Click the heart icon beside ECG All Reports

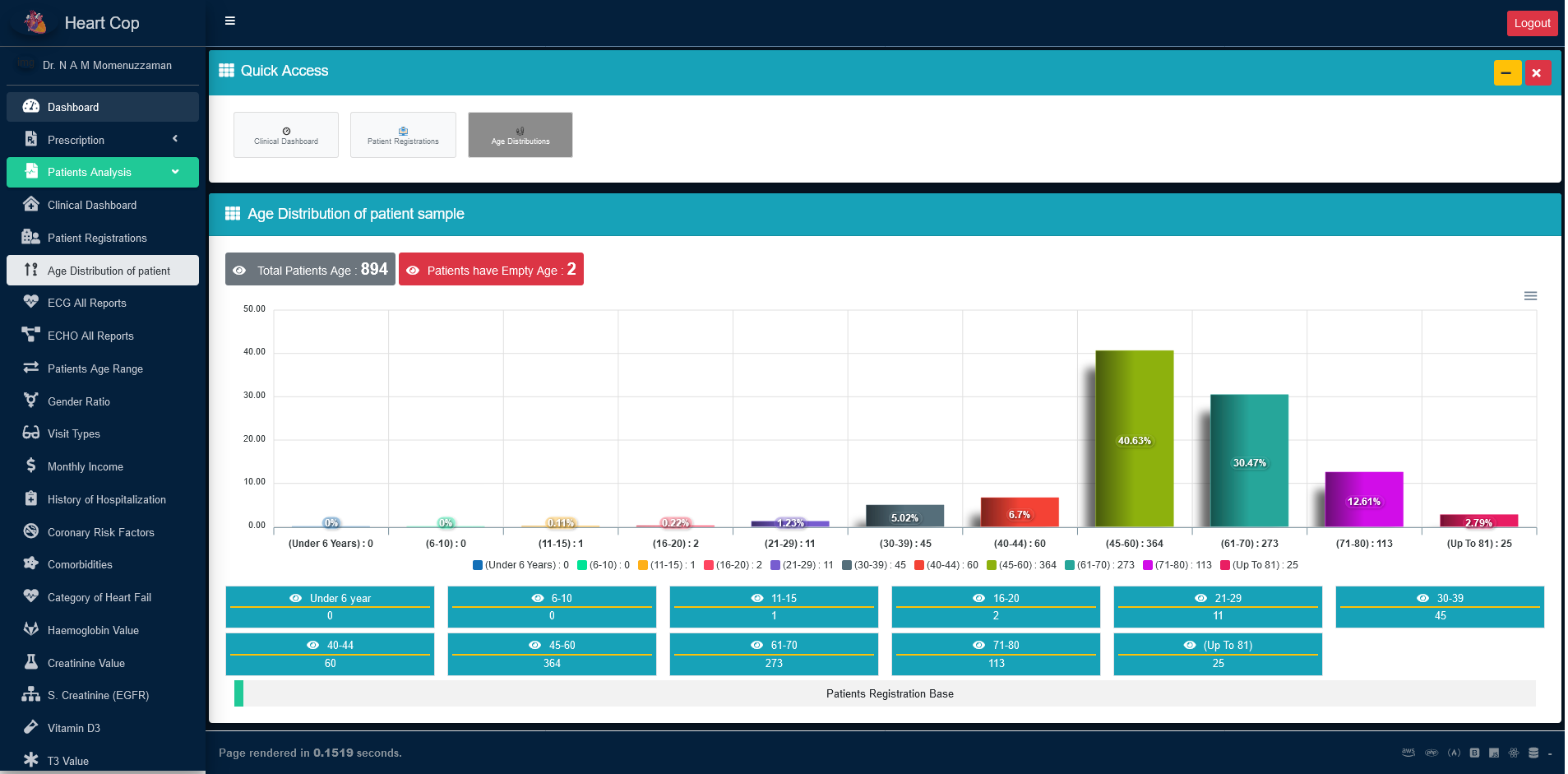click(31, 302)
